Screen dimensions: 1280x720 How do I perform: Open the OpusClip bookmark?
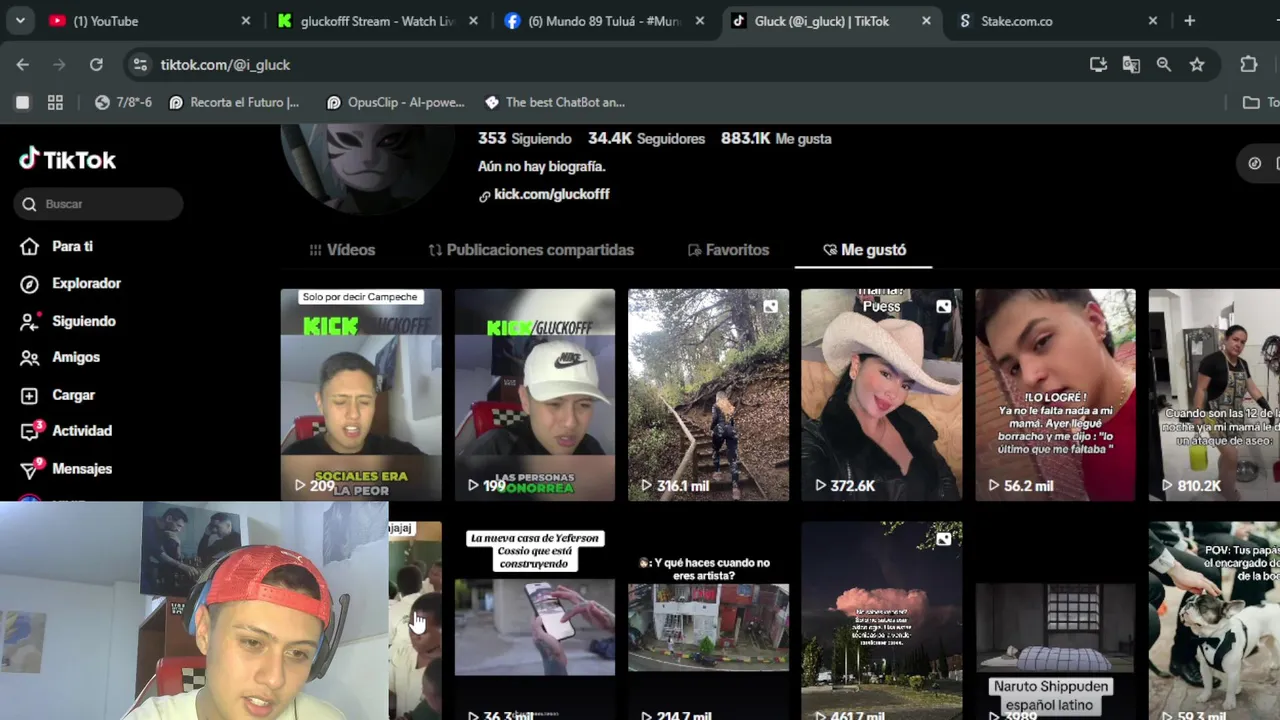[395, 102]
